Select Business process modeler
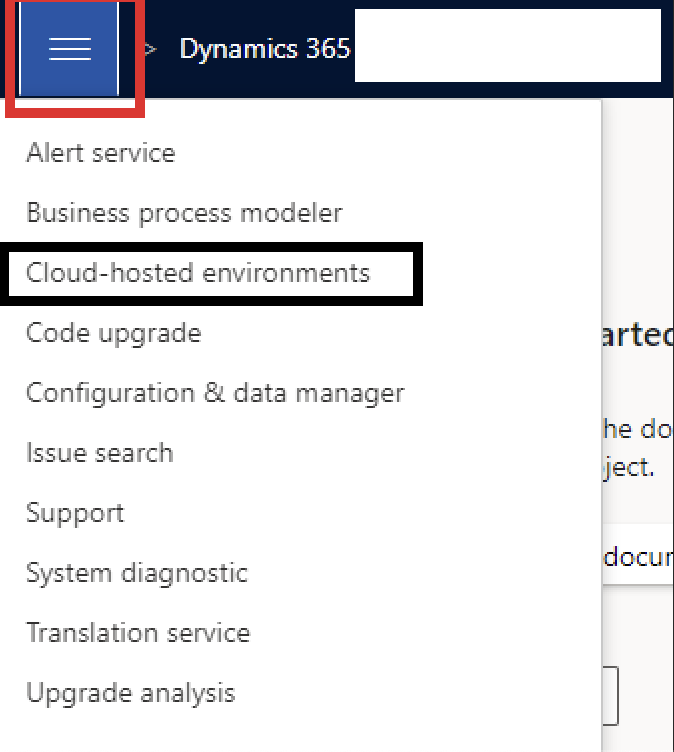 [184, 213]
